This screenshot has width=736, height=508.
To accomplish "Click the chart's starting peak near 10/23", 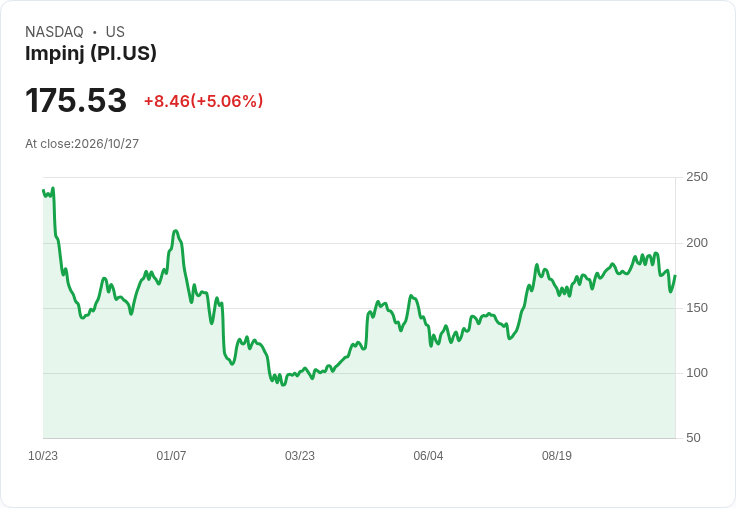I will [53, 188].
